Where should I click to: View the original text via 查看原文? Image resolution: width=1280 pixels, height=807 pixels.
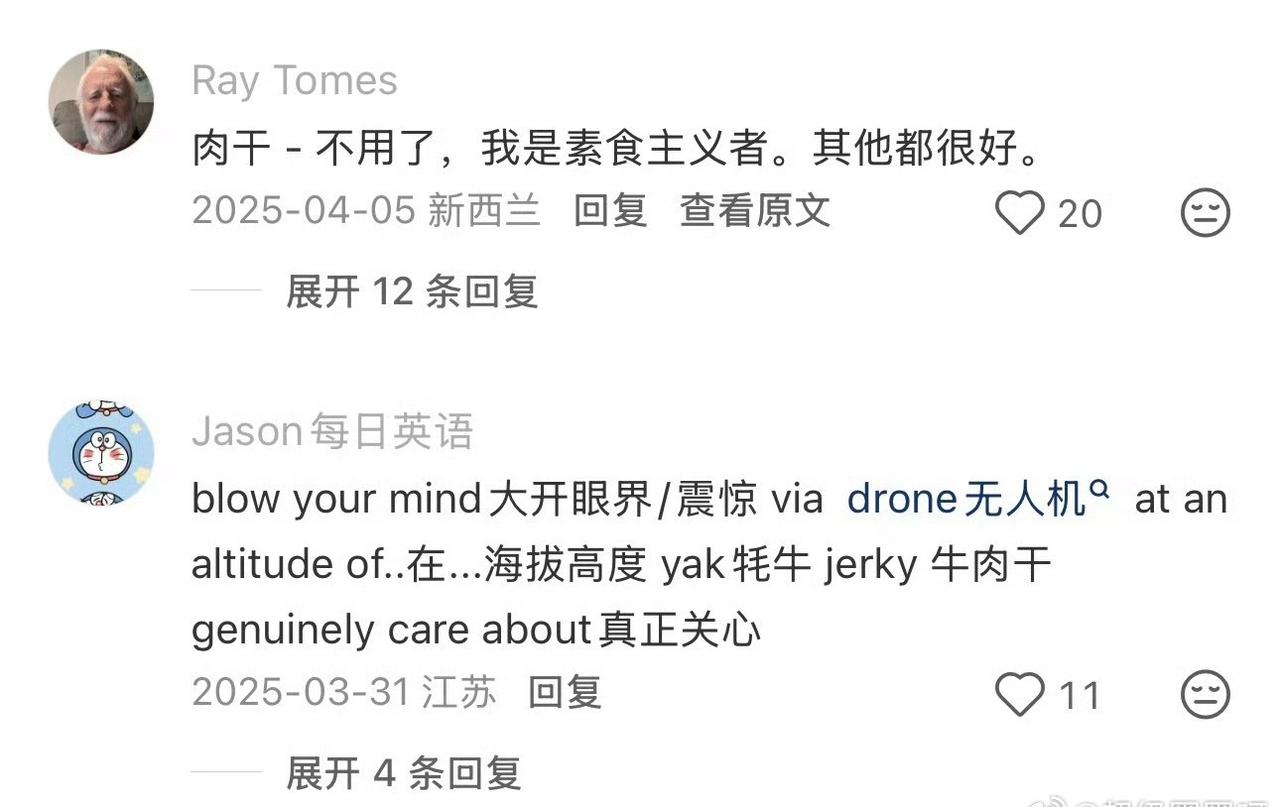755,212
